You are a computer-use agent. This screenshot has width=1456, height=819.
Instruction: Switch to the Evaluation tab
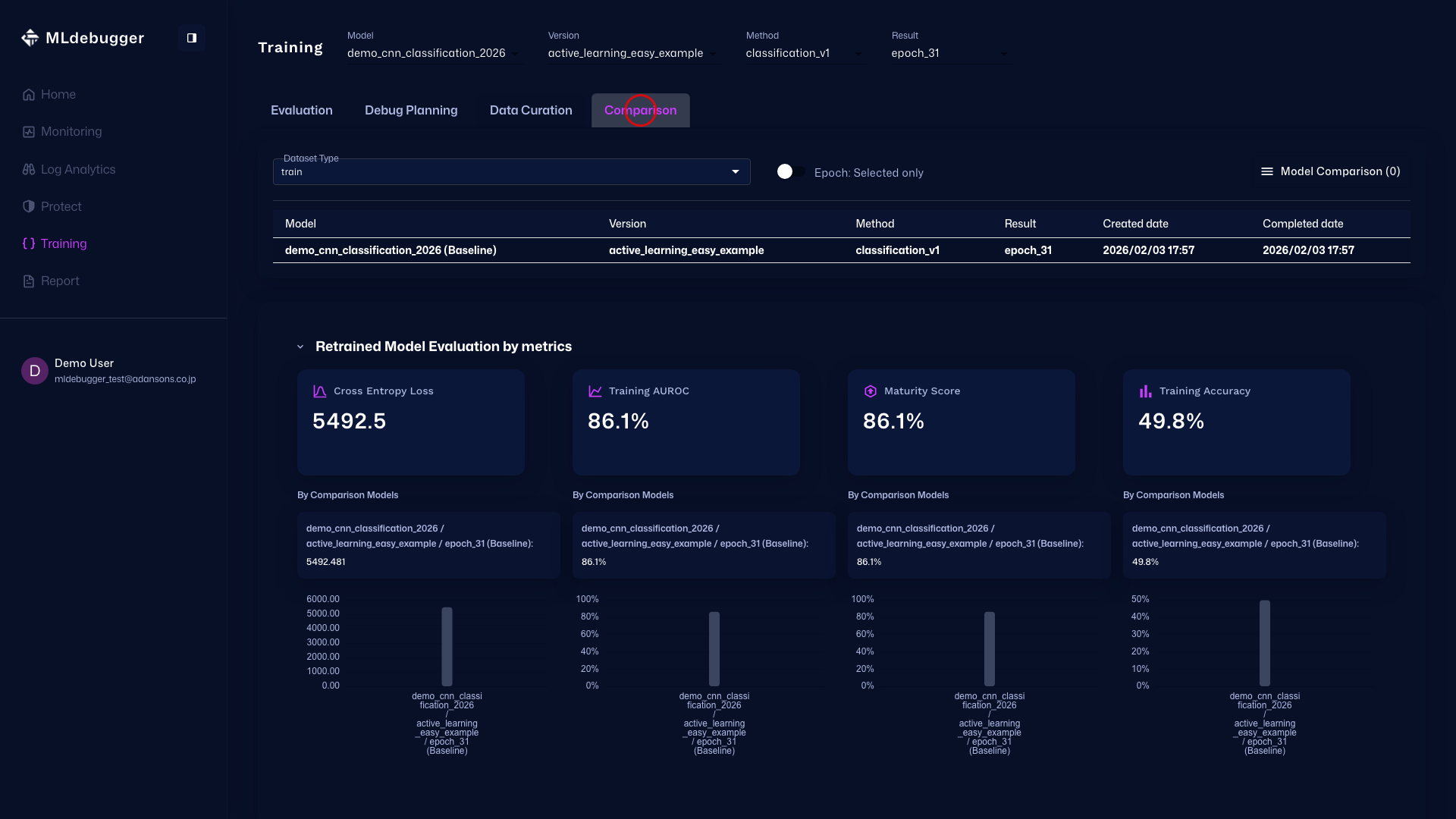301,110
